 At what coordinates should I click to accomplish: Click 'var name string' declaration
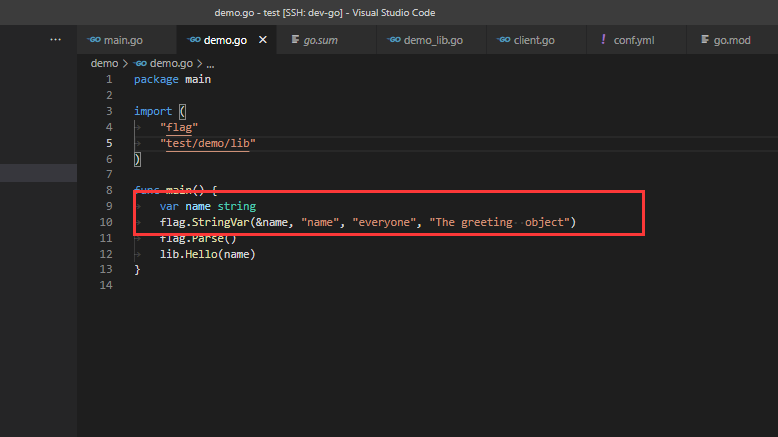[x=207, y=206]
